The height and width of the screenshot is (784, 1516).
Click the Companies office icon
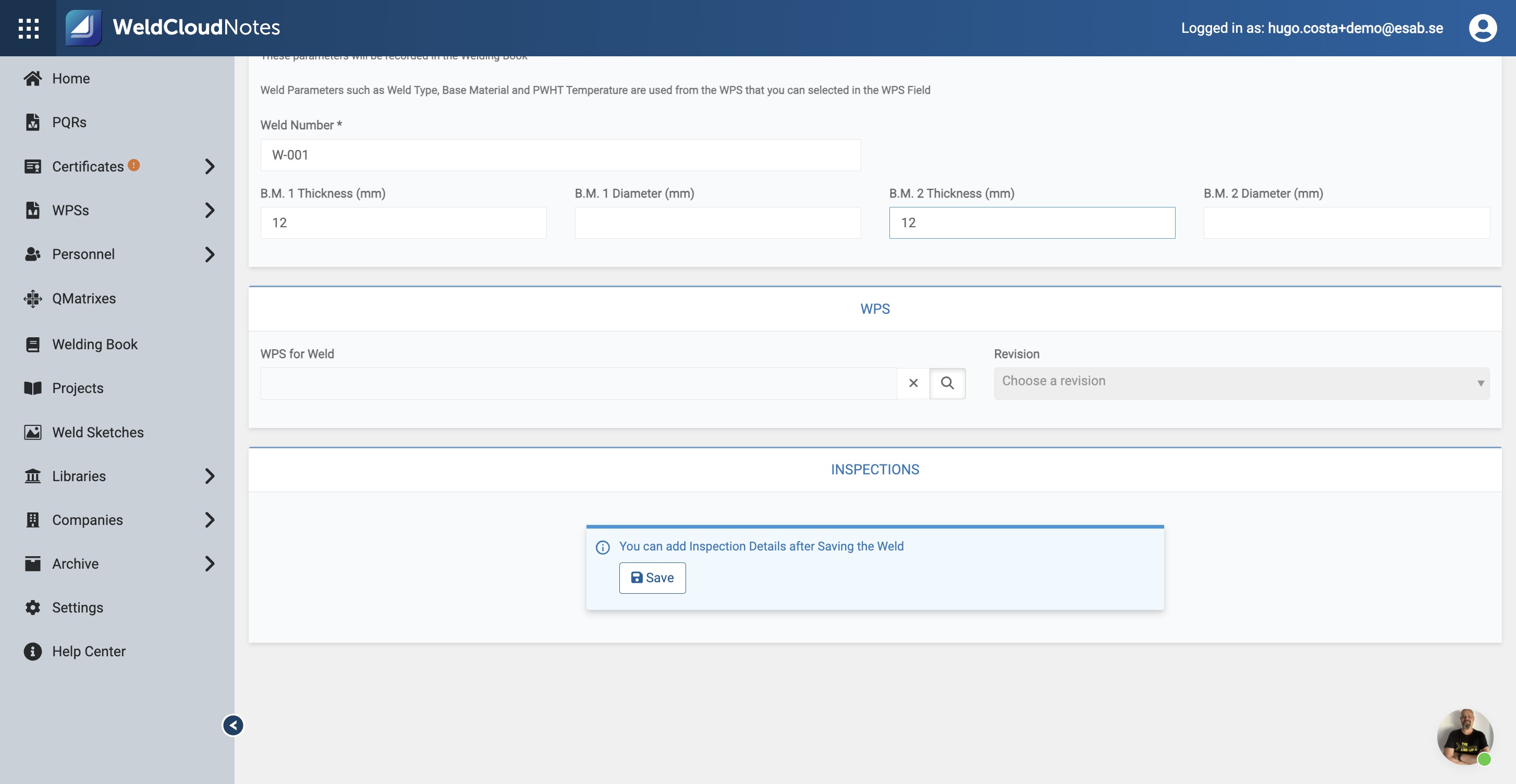(33, 520)
